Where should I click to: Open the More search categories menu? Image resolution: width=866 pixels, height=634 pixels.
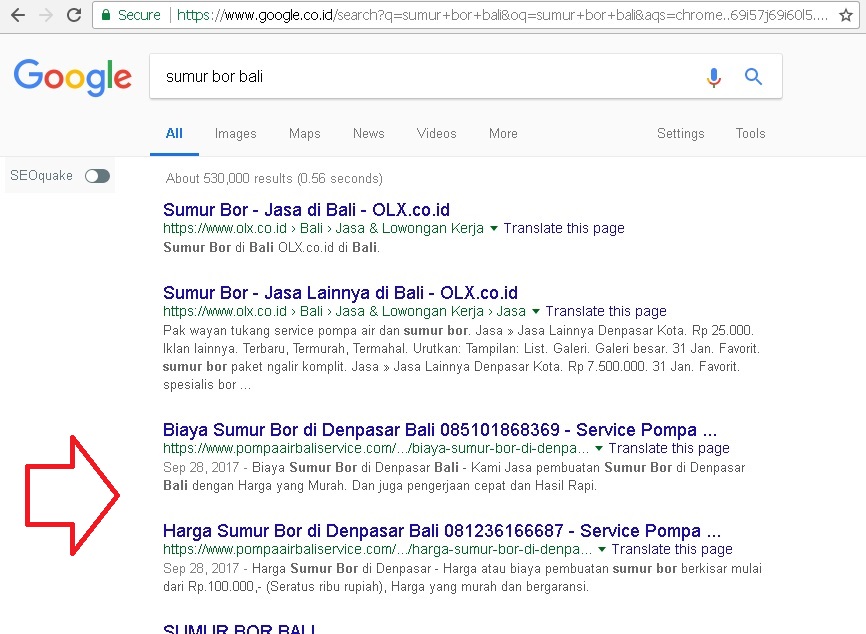(x=503, y=134)
